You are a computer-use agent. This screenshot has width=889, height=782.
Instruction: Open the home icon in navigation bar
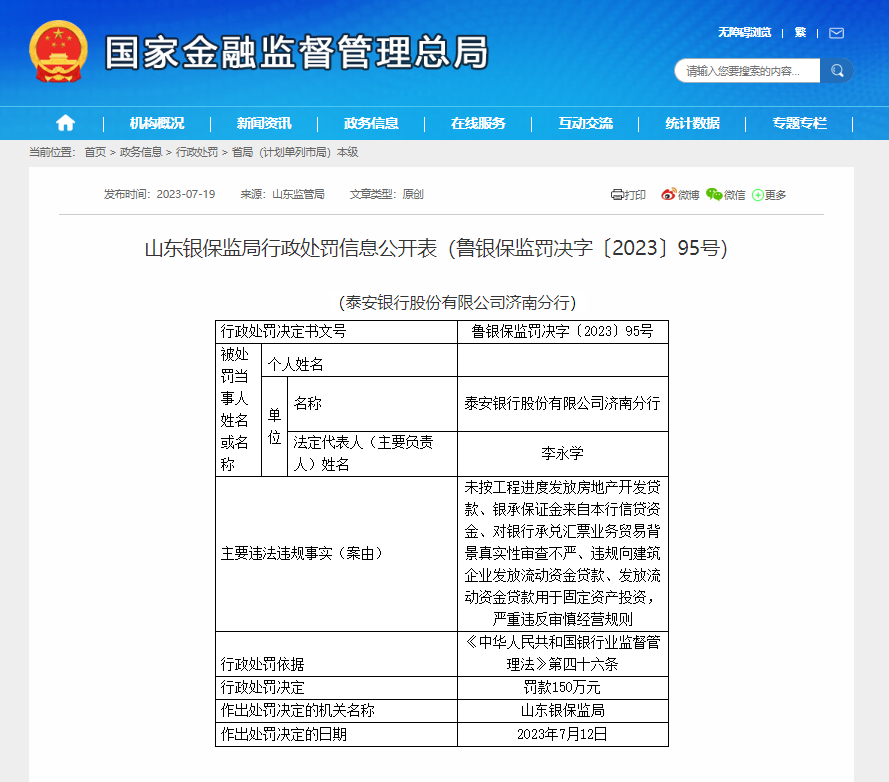65,122
